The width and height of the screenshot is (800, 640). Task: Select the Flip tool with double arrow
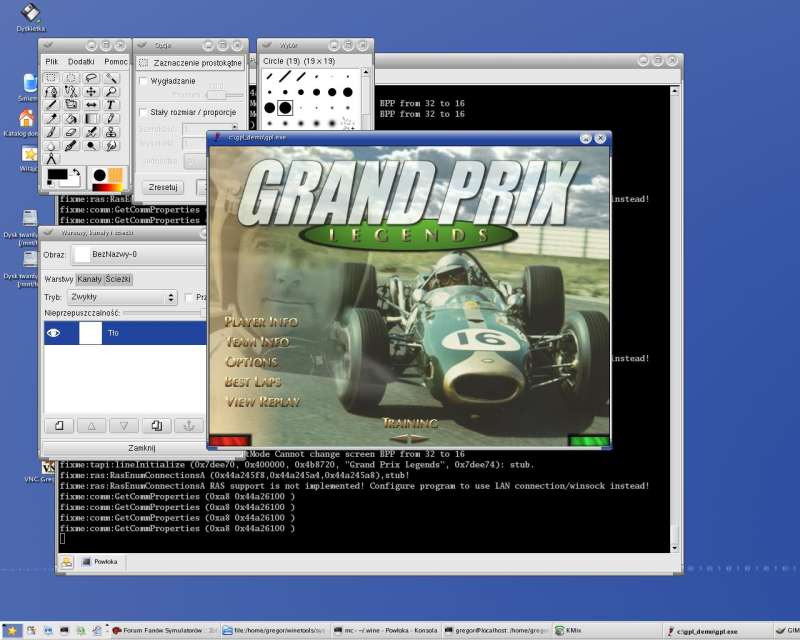pos(91,105)
